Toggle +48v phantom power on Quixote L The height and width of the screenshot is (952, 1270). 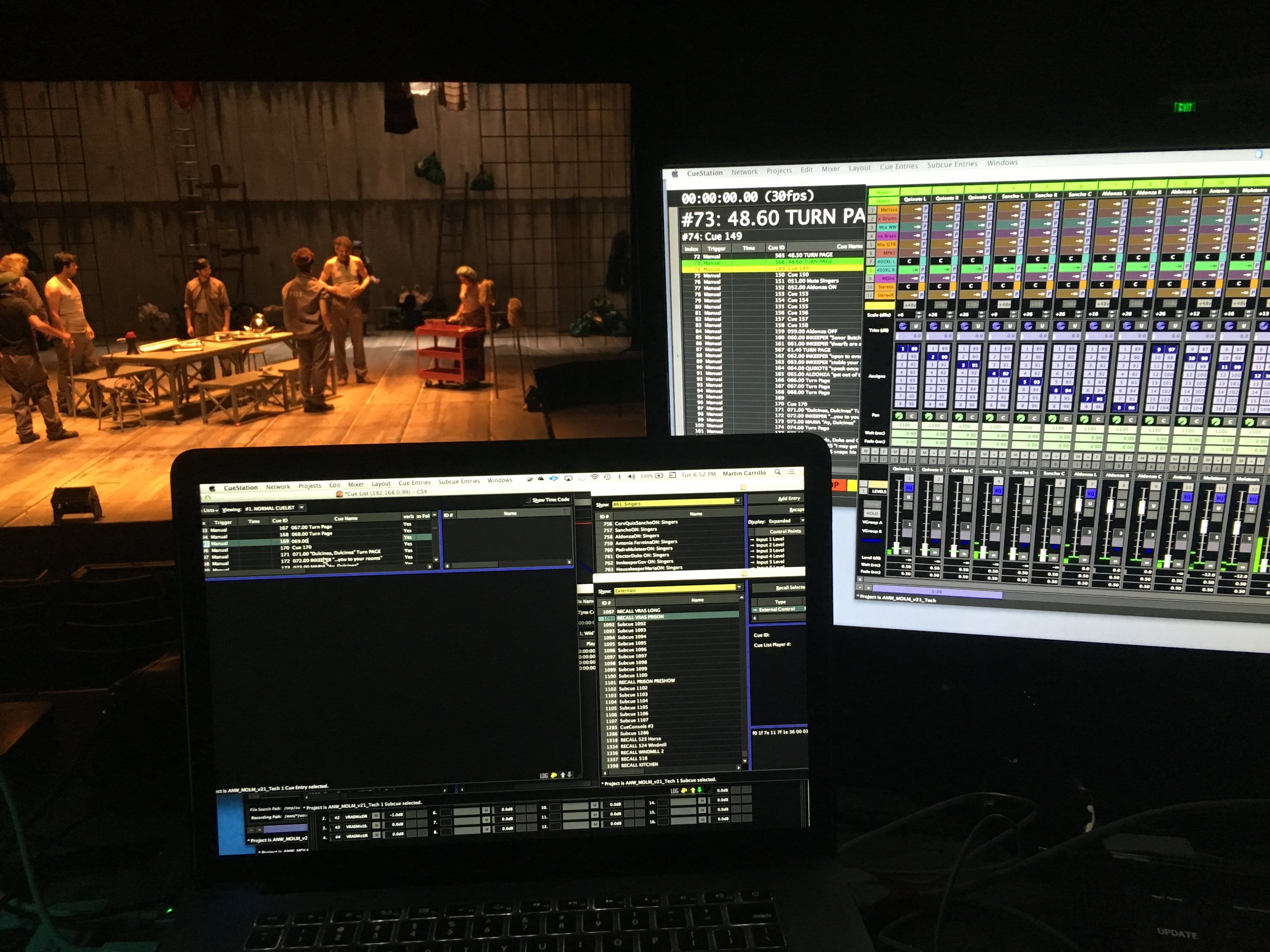pyautogui.click(x=909, y=305)
